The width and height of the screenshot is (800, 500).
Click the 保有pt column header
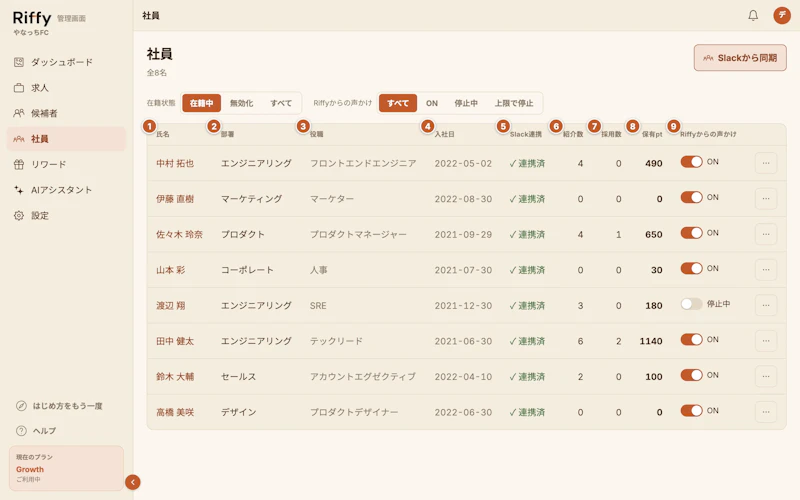point(652,134)
